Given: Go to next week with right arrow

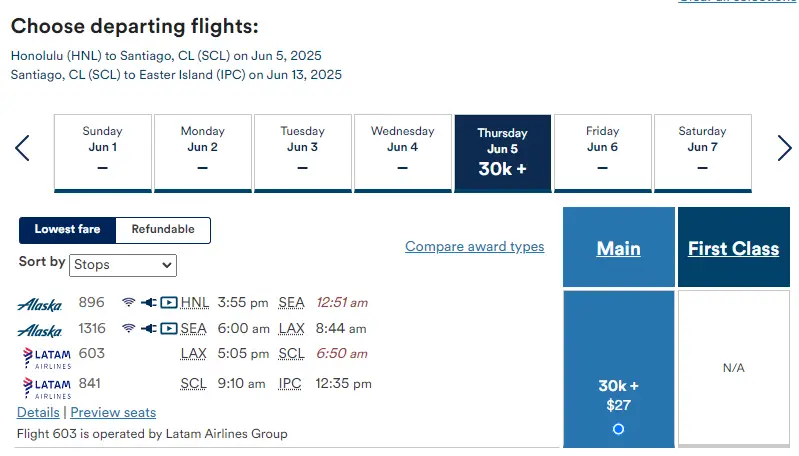Looking at the screenshot, I should [x=784, y=148].
